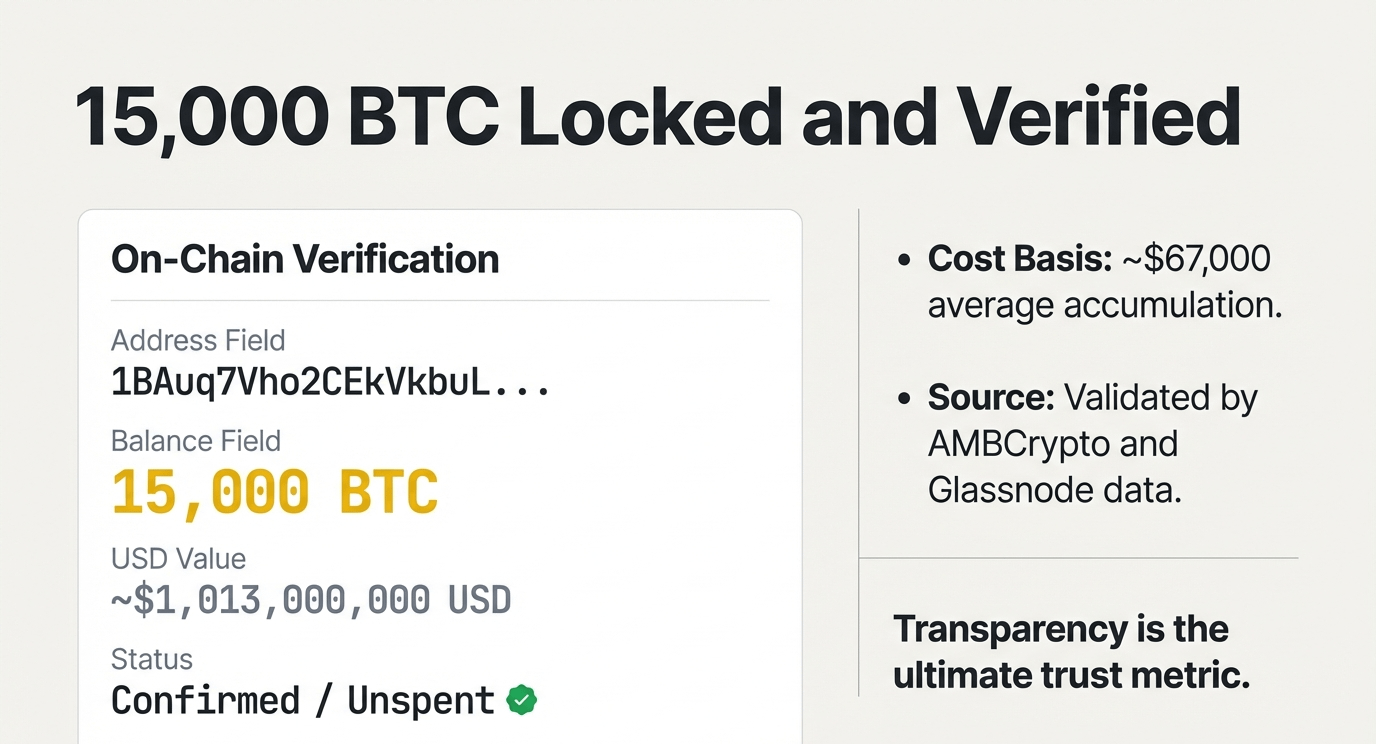The height and width of the screenshot is (744, 1376).
Task: Click the USD Value label
Action: coord(178,558)
